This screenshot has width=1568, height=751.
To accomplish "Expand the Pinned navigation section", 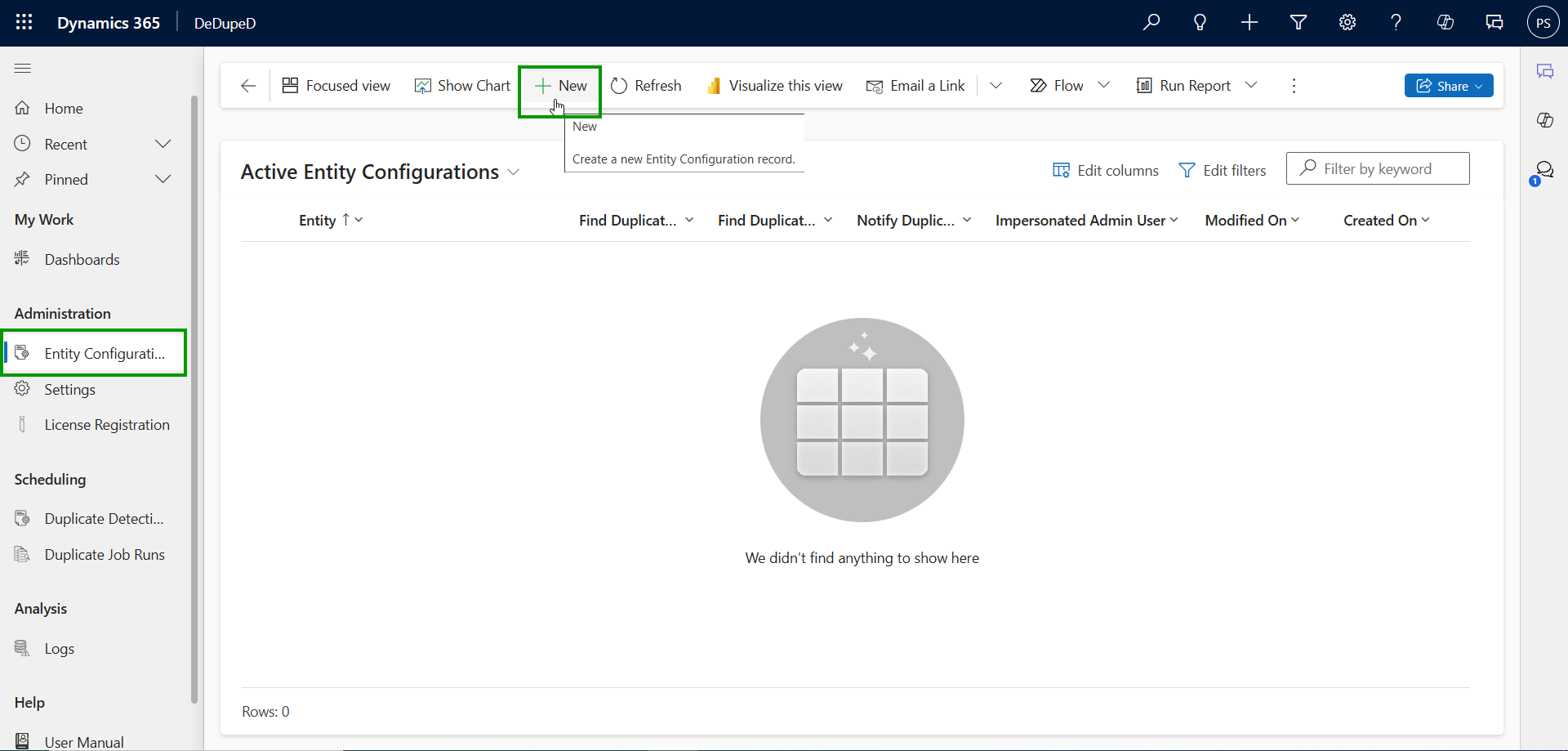I will [163, 180].
